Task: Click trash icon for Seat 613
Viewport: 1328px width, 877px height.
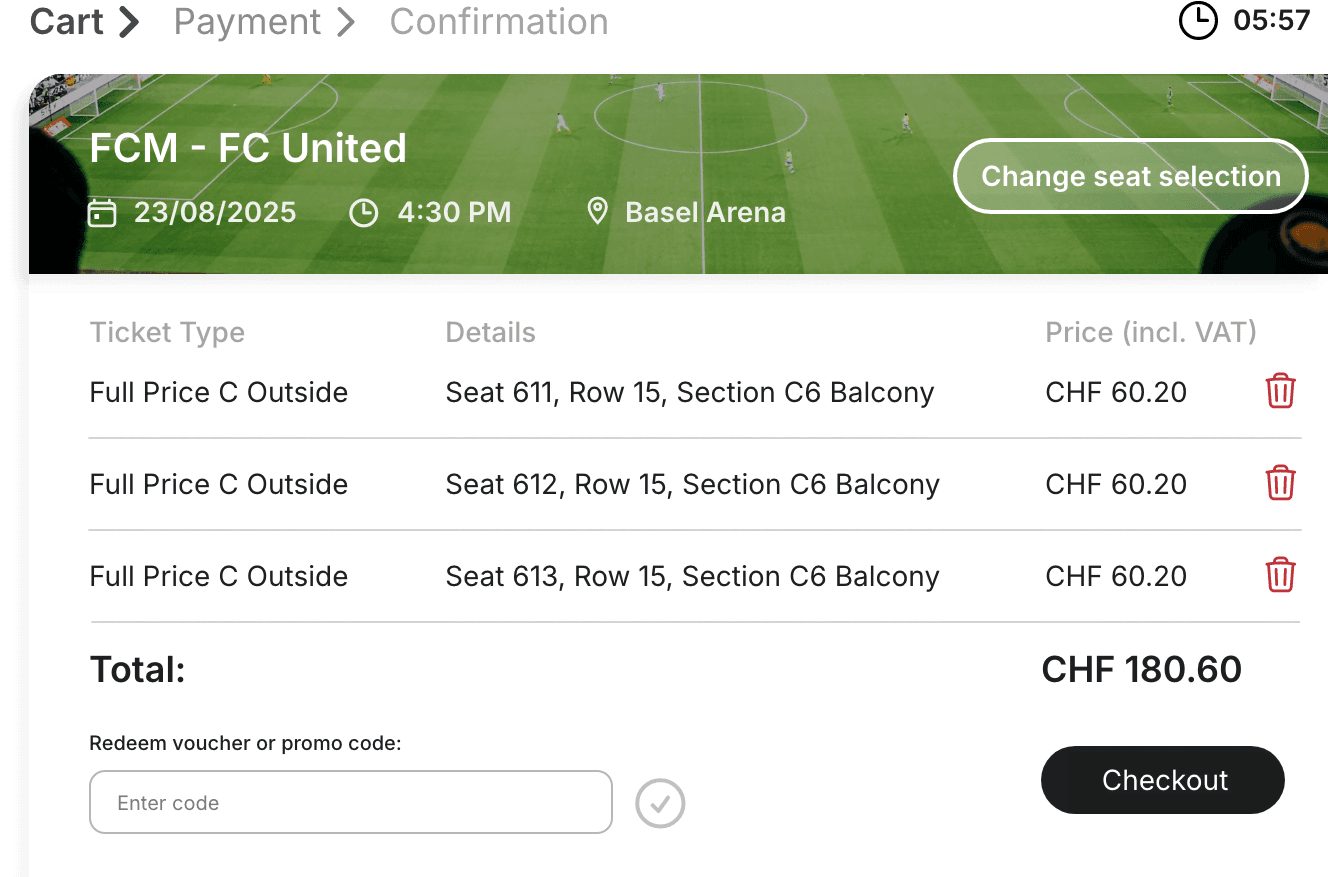Action: pyautogui.click(x=1280, y=575)
